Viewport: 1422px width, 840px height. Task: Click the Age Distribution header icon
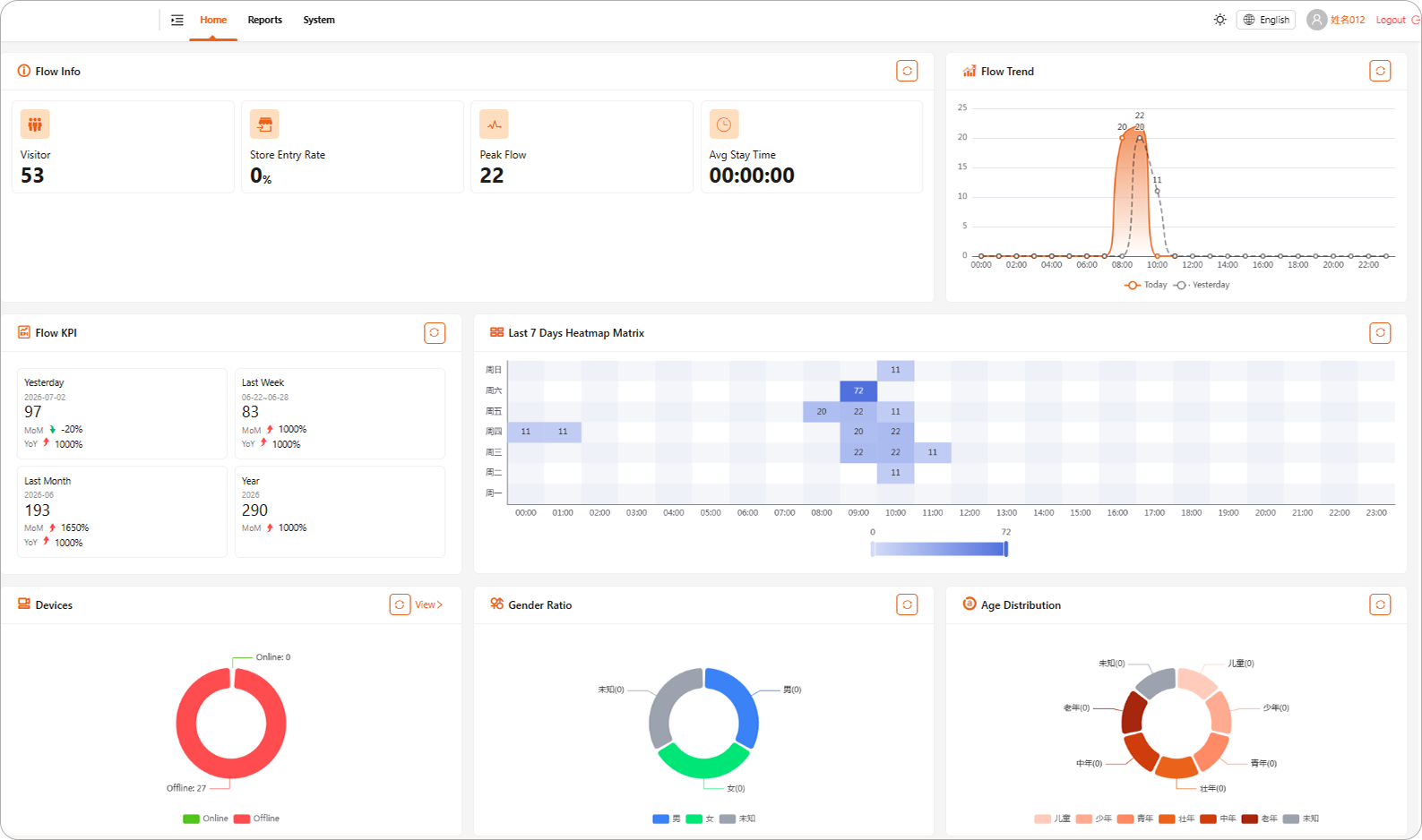(x=970, y=604)
